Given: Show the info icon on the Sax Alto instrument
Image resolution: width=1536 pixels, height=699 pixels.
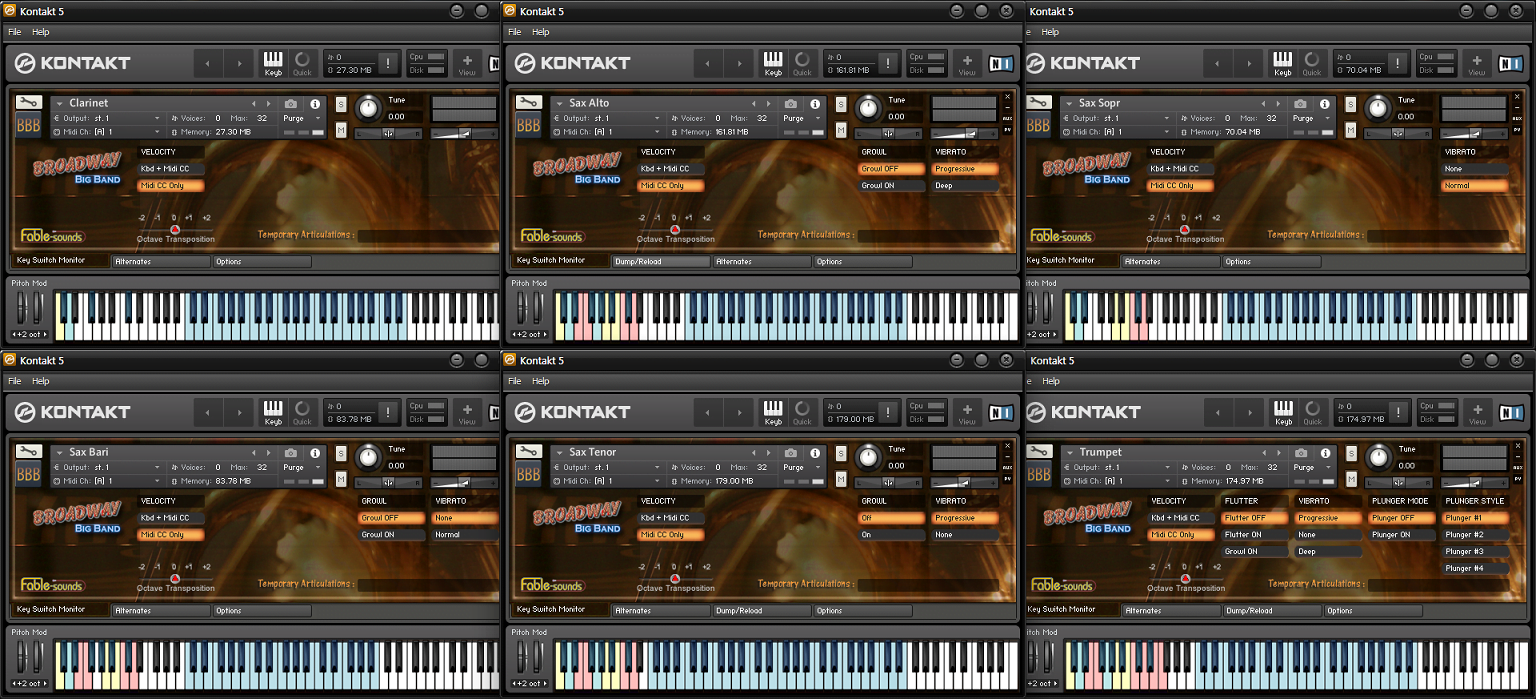Looking at the screenshot, I should click(815, 104).
